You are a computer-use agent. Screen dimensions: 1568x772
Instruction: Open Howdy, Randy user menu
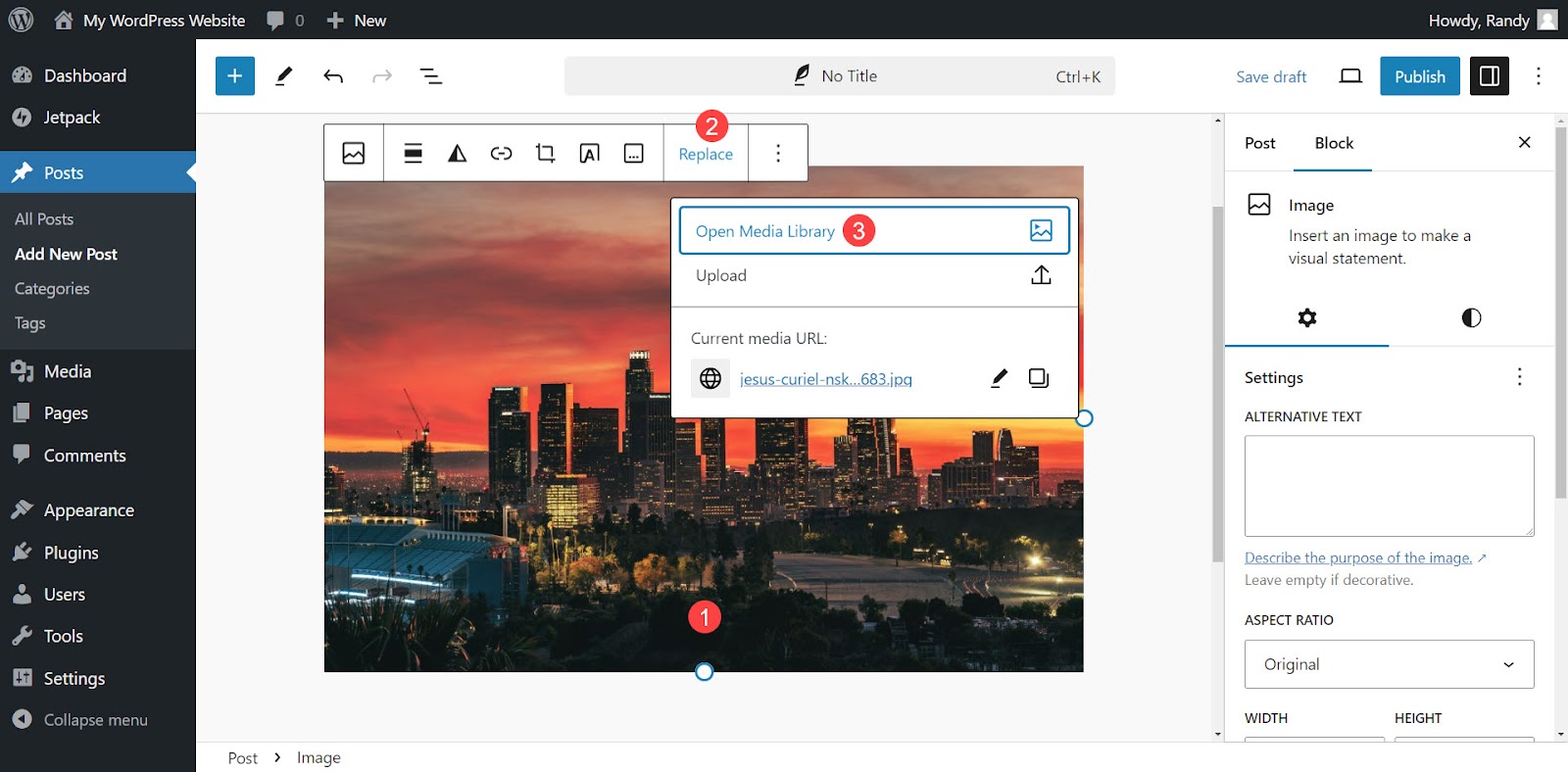[x=1492, y=20]
